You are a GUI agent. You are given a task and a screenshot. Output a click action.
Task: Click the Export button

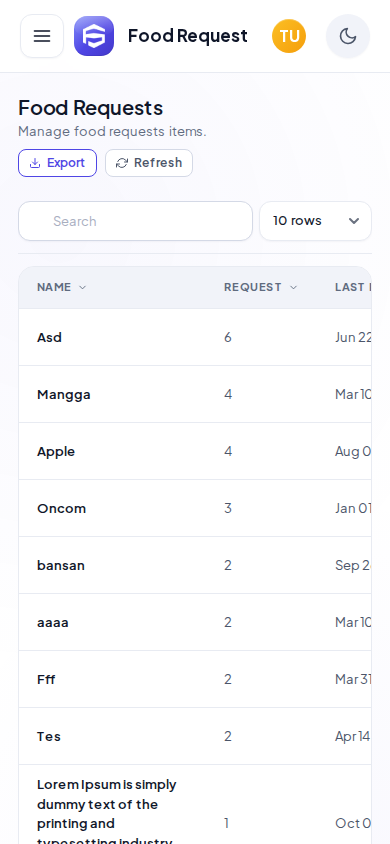point(58,163)
